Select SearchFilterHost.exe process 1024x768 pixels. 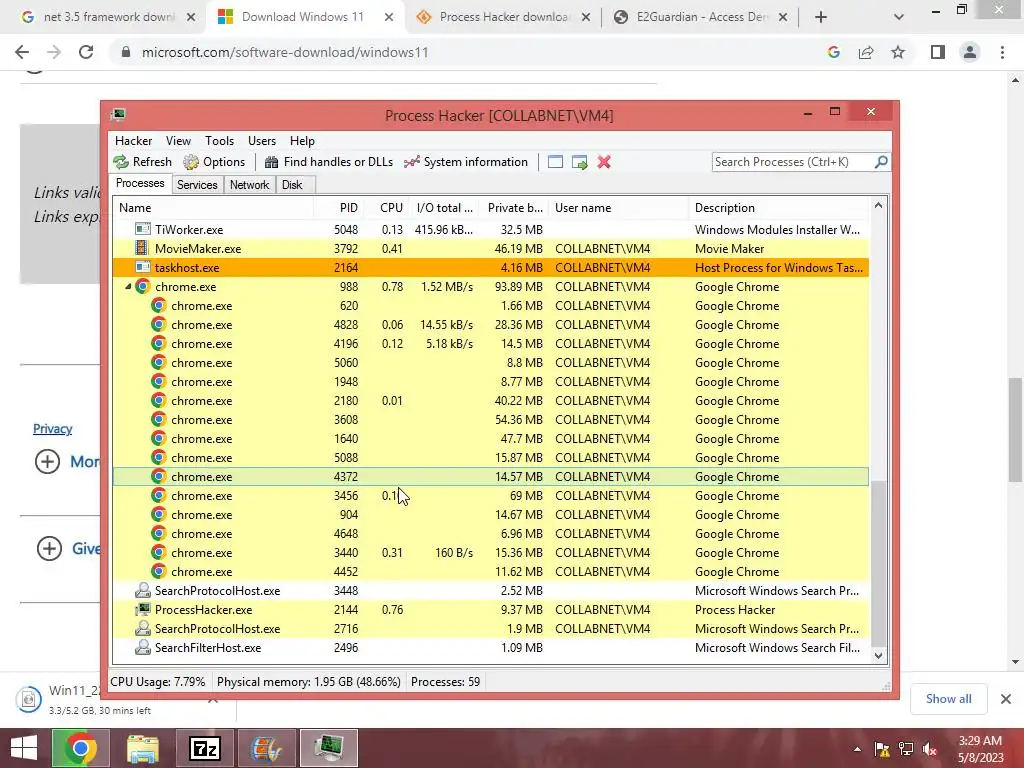[491, 648]
